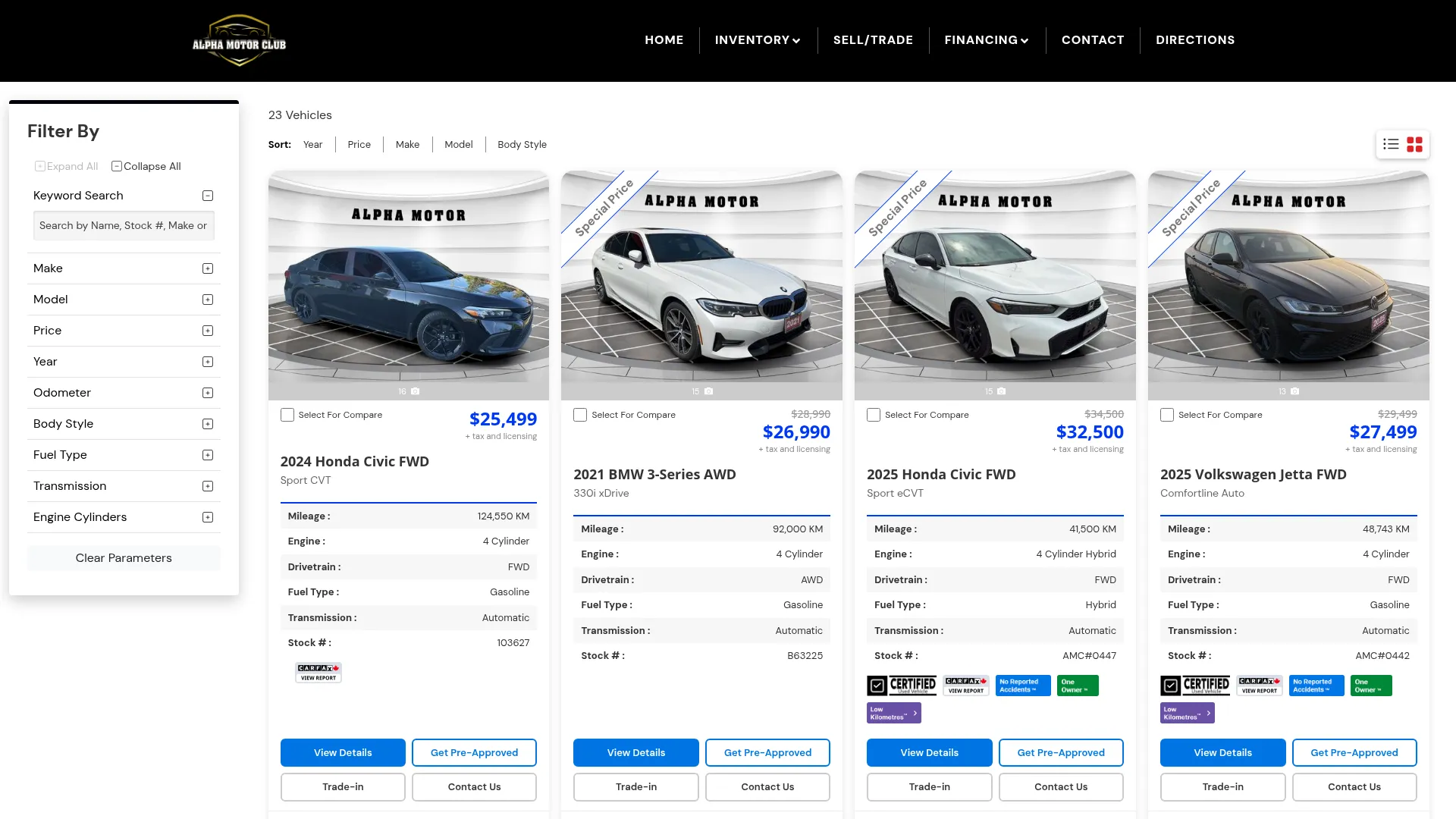1456x819 pixels.
Task: Click Low Kilometres badge on 2025 Honda Civic
Action: (894, 713)
